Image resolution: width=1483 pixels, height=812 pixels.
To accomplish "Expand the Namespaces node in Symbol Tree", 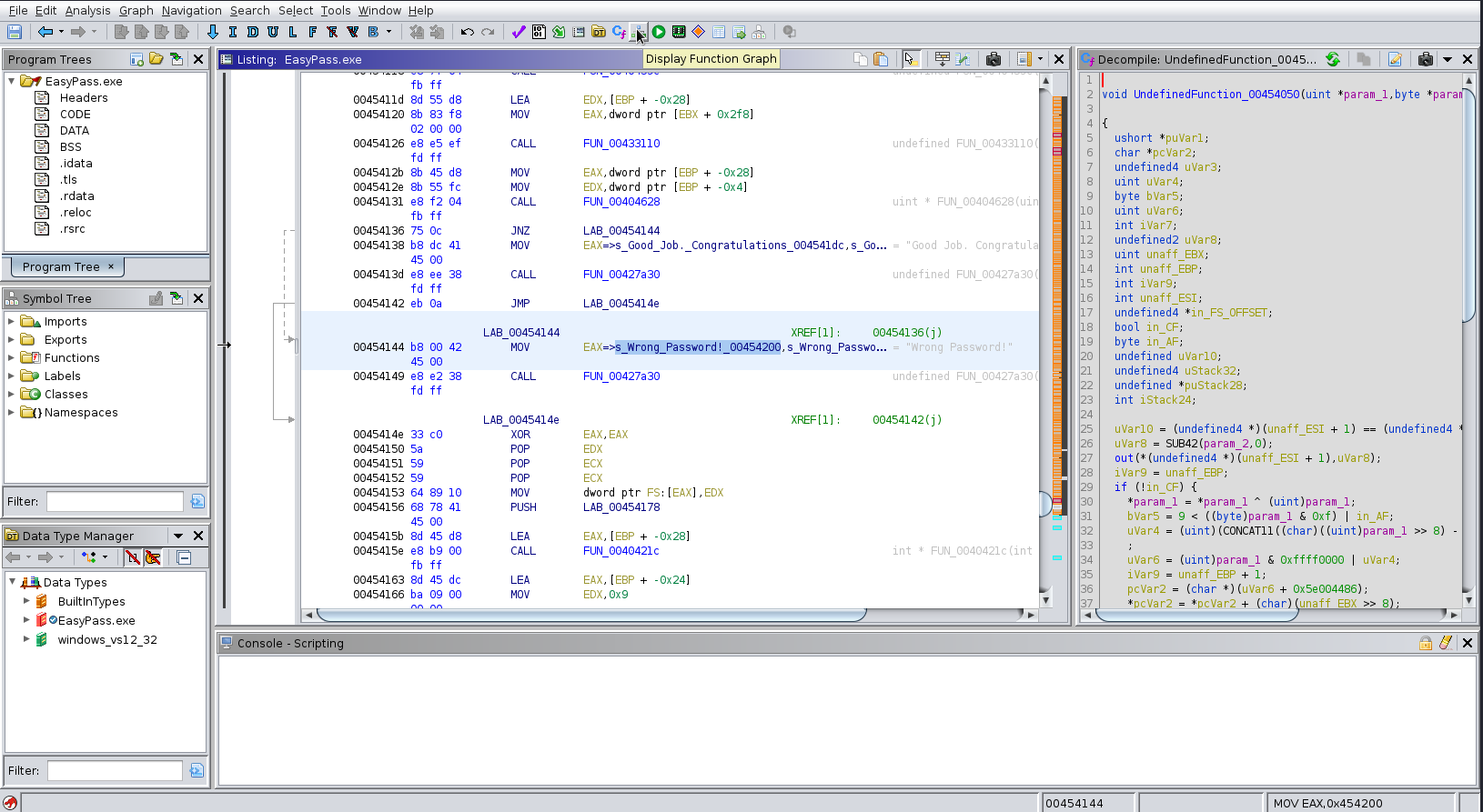I will [x=11, y=412].
